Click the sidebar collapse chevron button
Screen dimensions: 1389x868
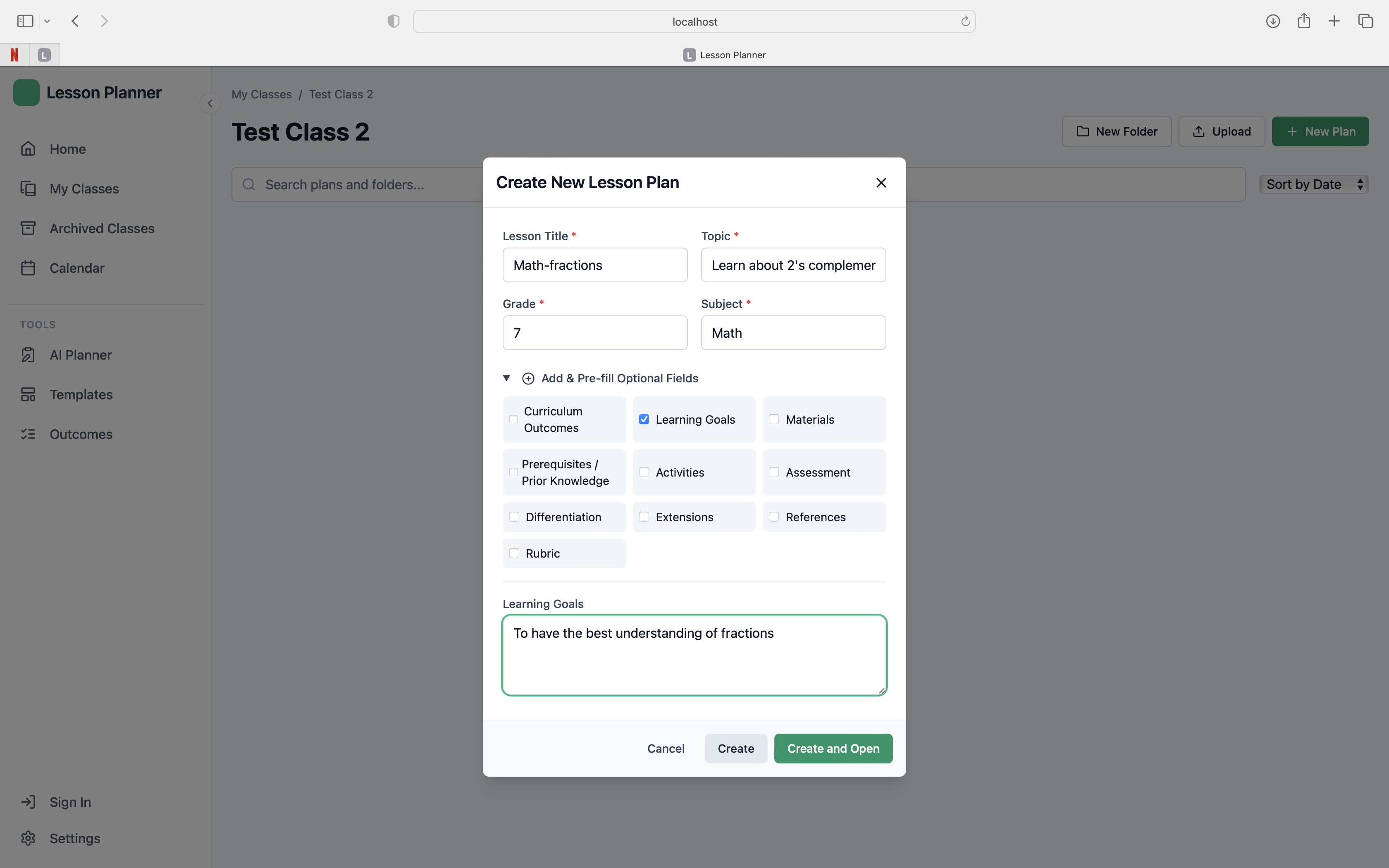click(210, 103)
